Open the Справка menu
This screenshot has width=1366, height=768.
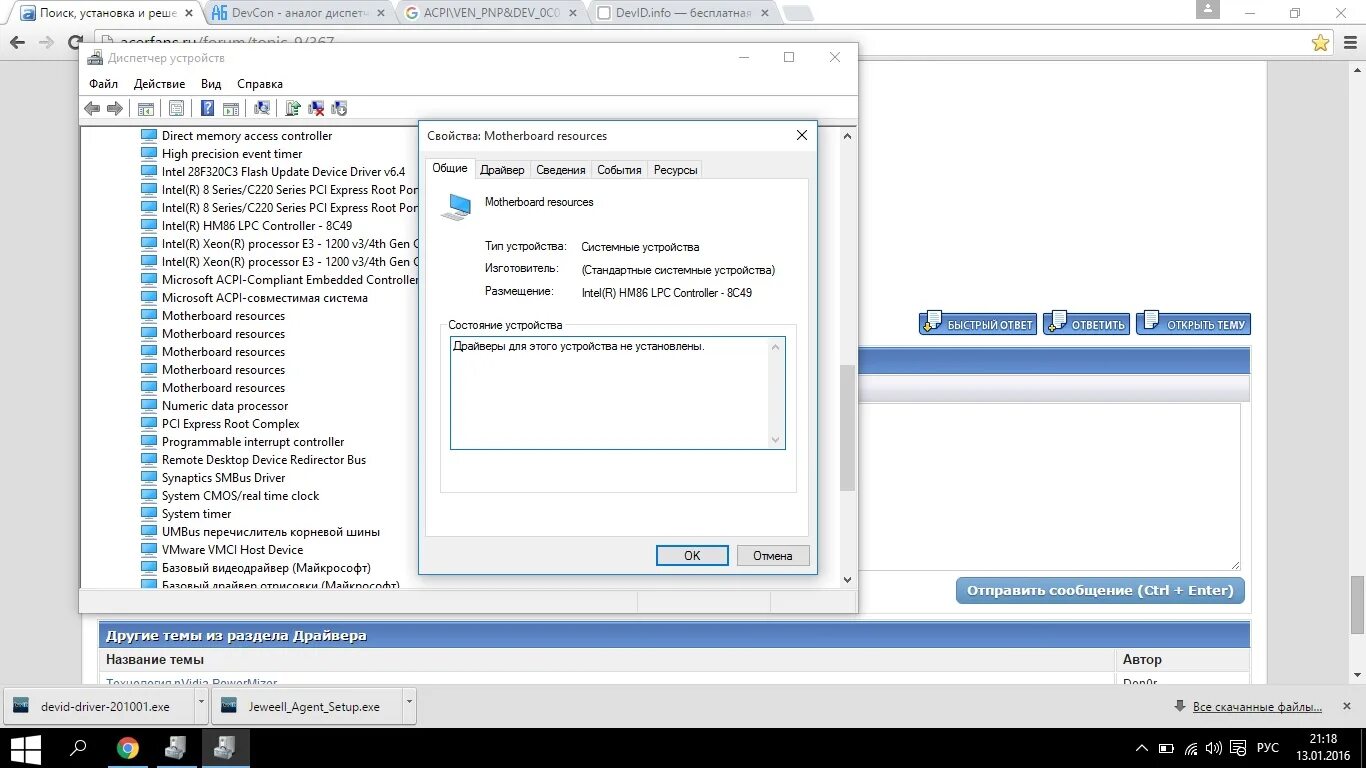pyautogui.click(x=260, y=84)
